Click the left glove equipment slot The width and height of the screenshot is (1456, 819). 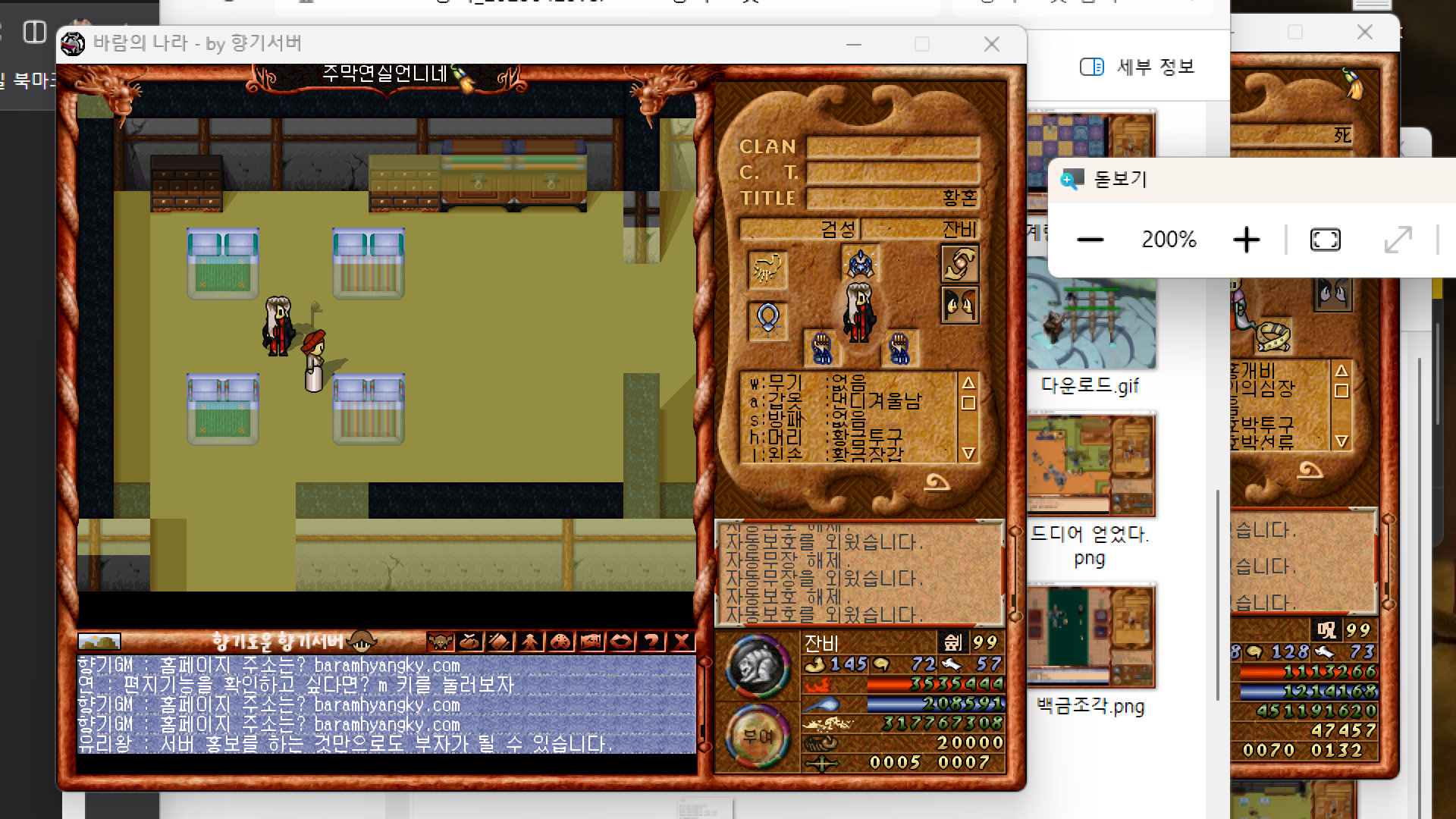(821, 348)
